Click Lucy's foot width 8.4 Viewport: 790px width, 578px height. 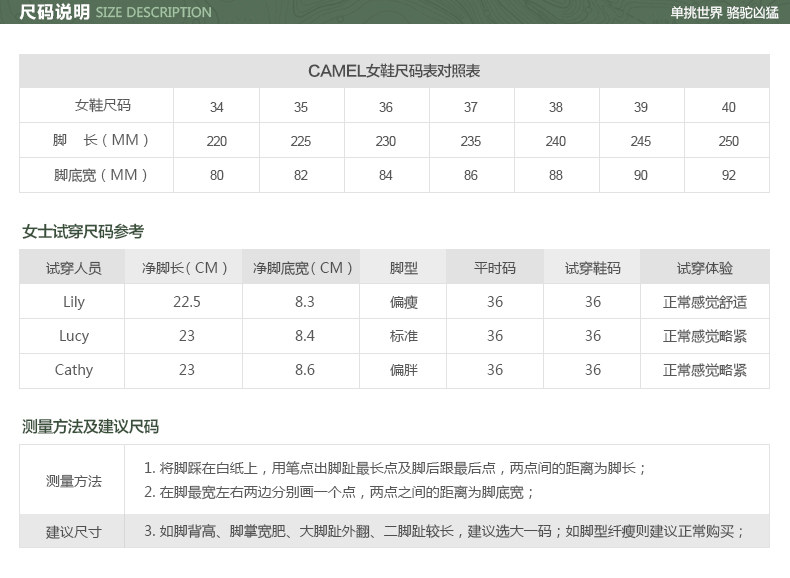305,336
